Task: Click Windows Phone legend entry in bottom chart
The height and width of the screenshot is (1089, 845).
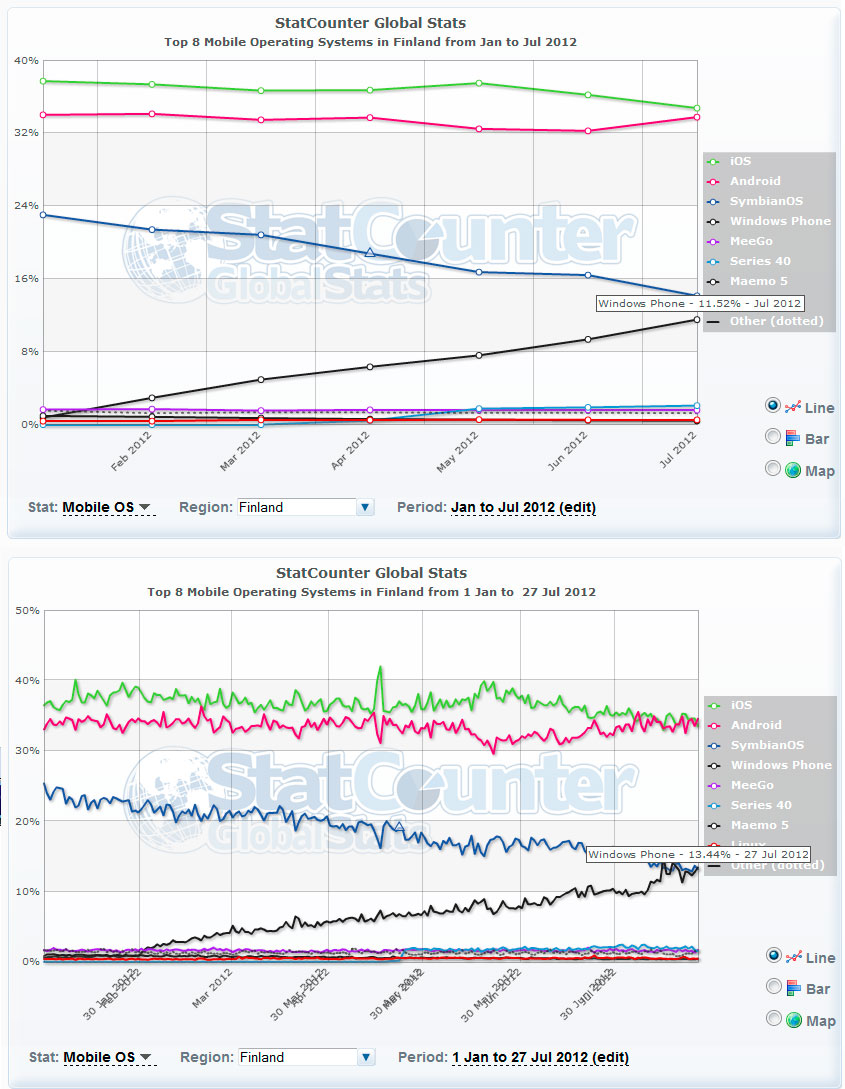Action: click(770, 765)
